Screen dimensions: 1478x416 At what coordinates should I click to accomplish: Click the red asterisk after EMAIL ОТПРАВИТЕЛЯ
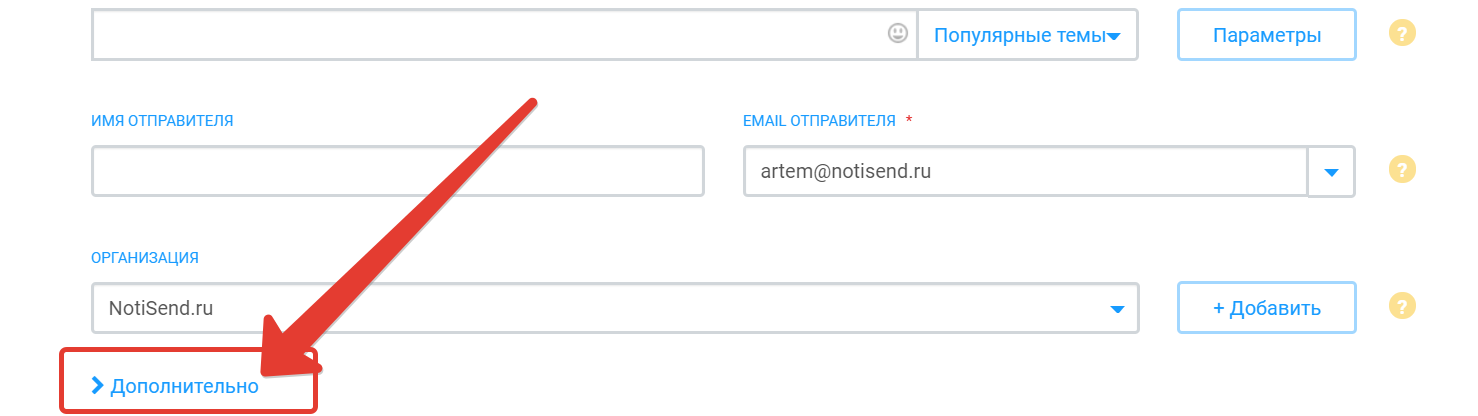tap(909, 120)
